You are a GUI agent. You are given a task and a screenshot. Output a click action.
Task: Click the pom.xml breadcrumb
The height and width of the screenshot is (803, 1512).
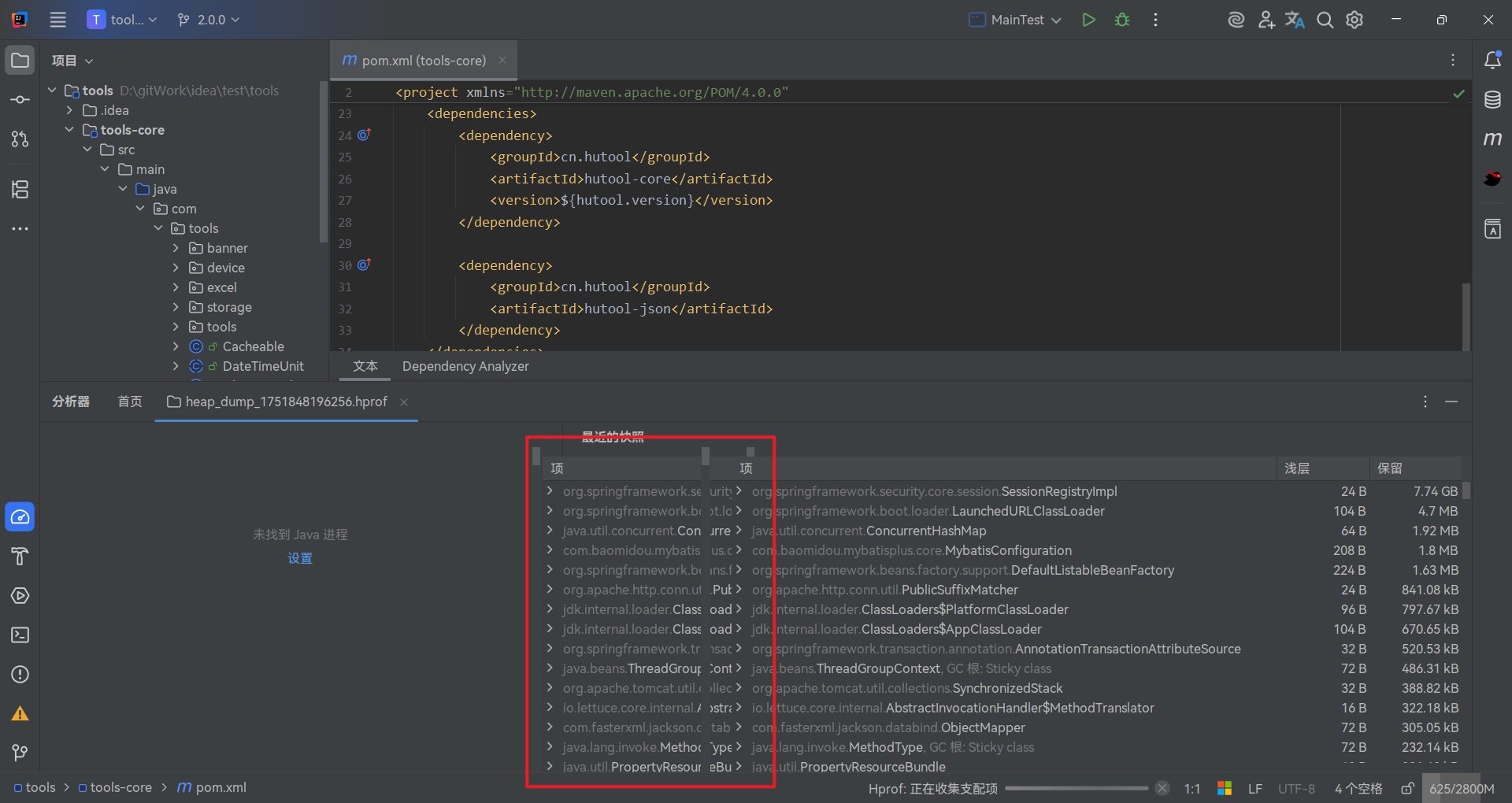(212, 787)
